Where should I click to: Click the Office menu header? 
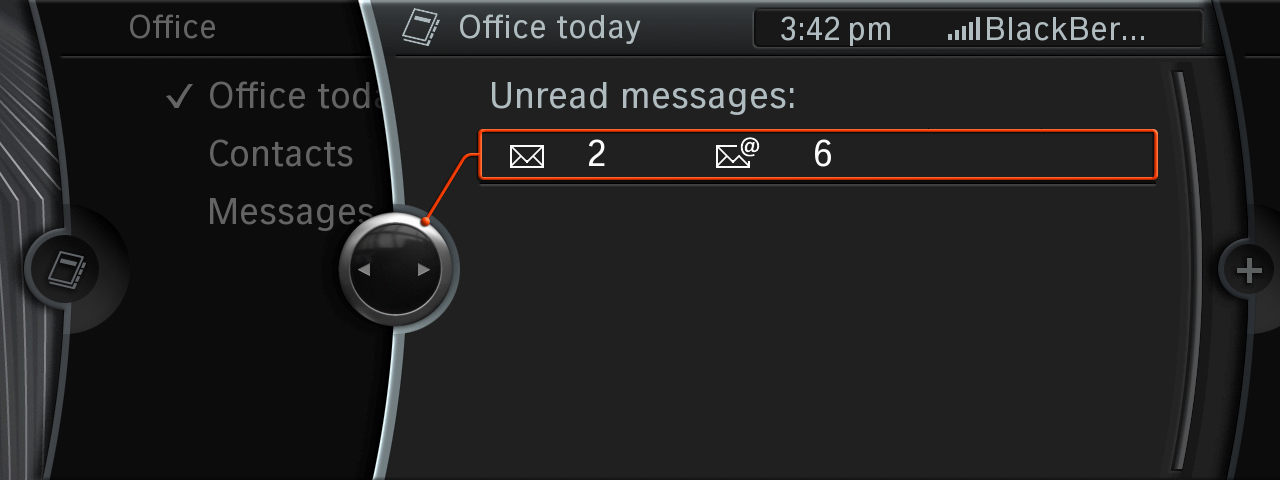point(172,27)
